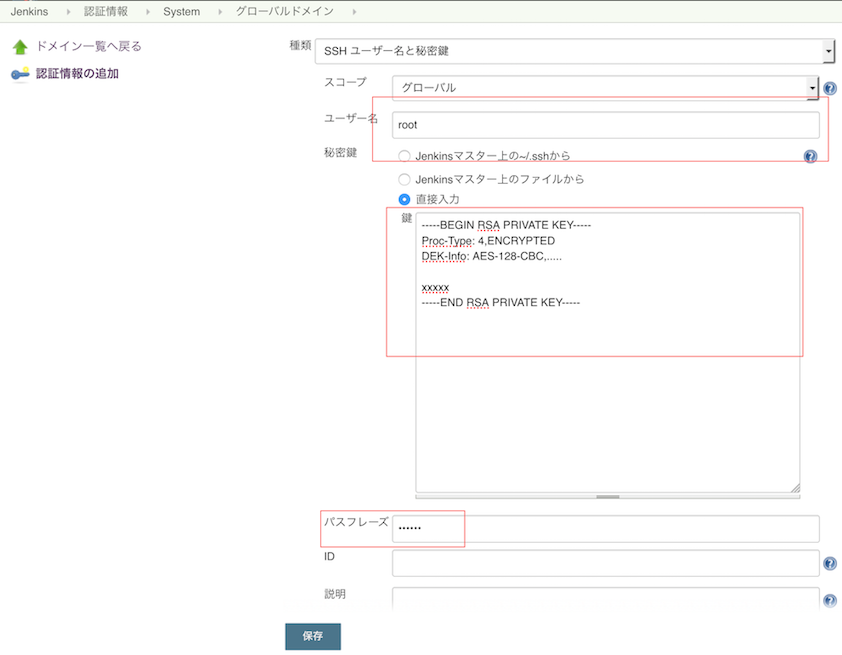Go to 認証情報 in the breadcrumb
This screenshot has width=842, height=655.
pos(108,12)
